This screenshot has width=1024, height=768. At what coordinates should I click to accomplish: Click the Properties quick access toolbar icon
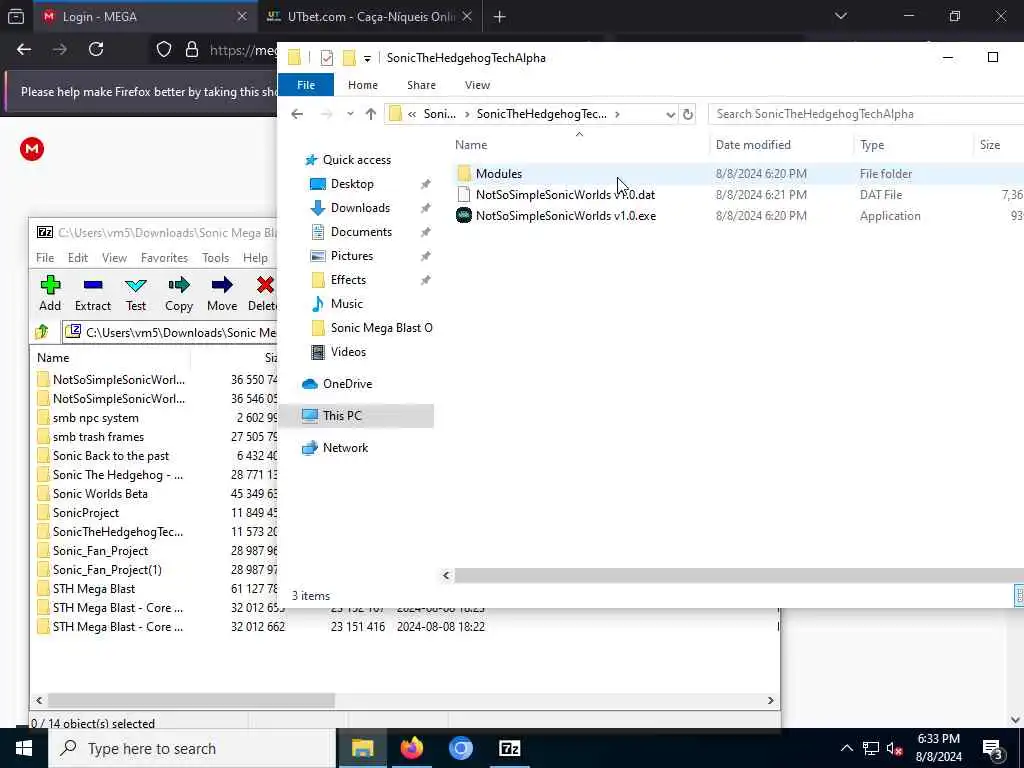click(327, 58)
